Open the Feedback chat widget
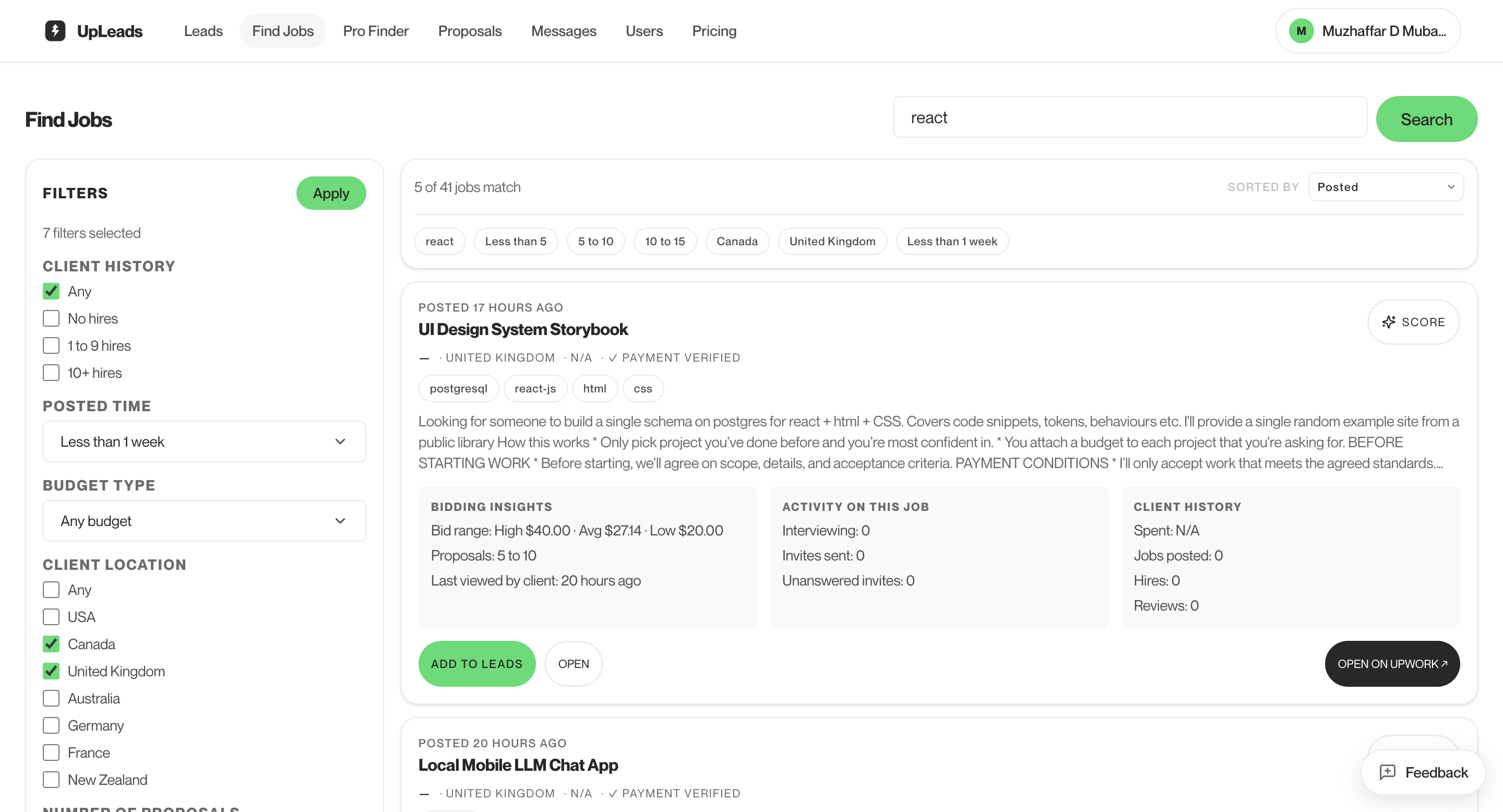This screenshot has width=1503, height=812. (1423, 772)
